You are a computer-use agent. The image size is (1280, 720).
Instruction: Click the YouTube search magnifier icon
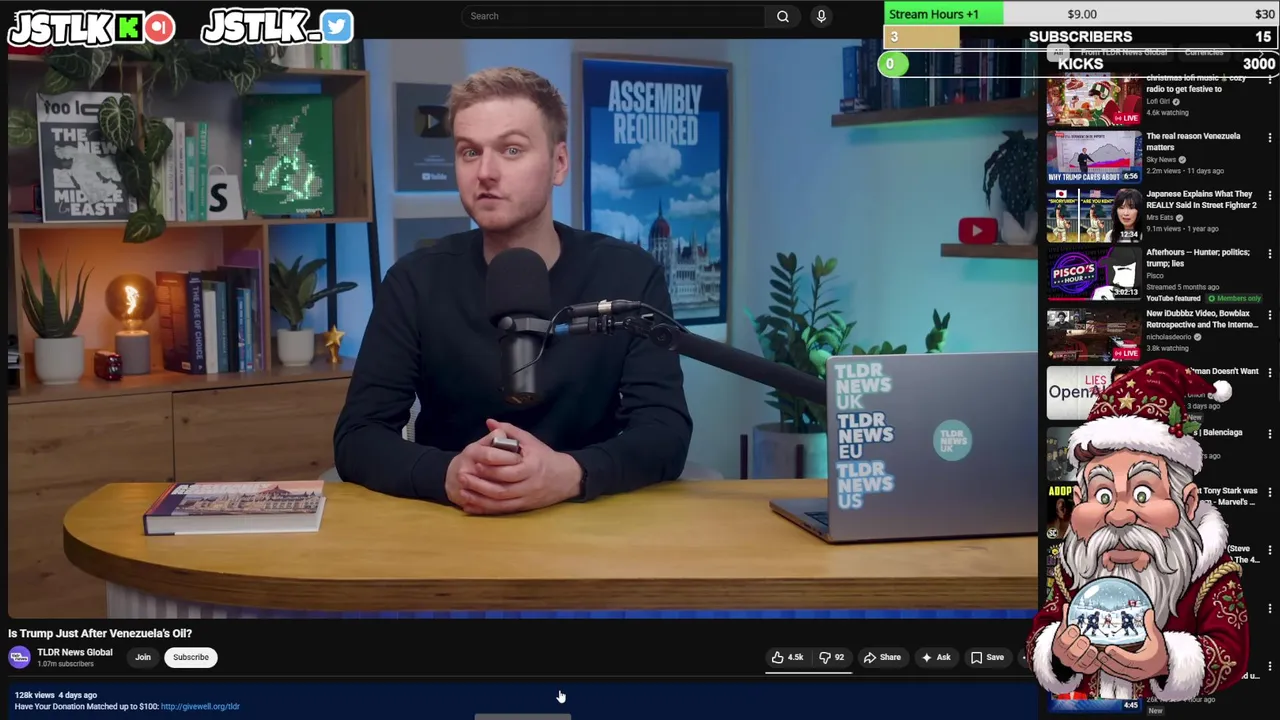(x=783, y=16)
